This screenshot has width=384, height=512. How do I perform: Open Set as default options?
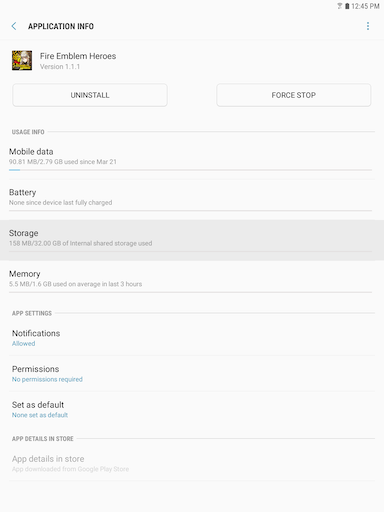[192, 409]
